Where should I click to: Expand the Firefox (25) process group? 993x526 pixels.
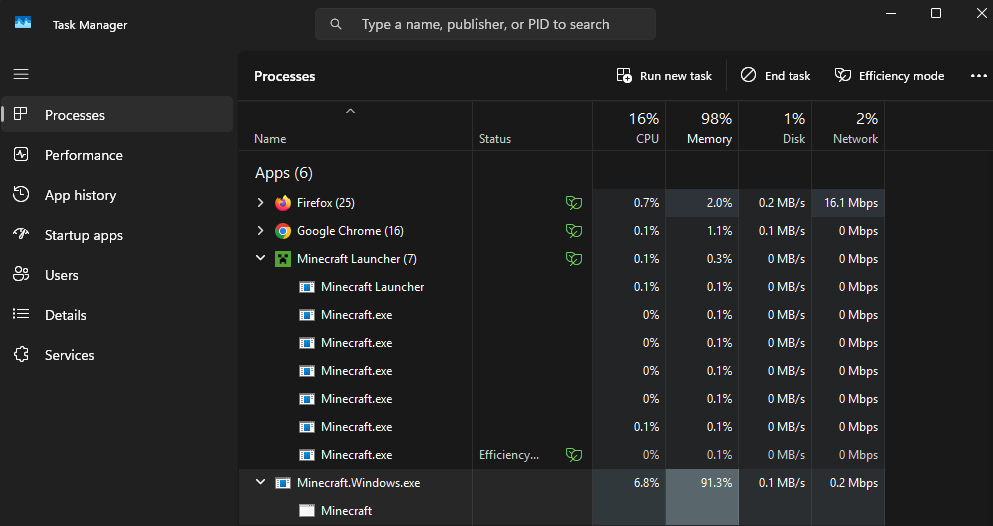[x=260, y=203]
